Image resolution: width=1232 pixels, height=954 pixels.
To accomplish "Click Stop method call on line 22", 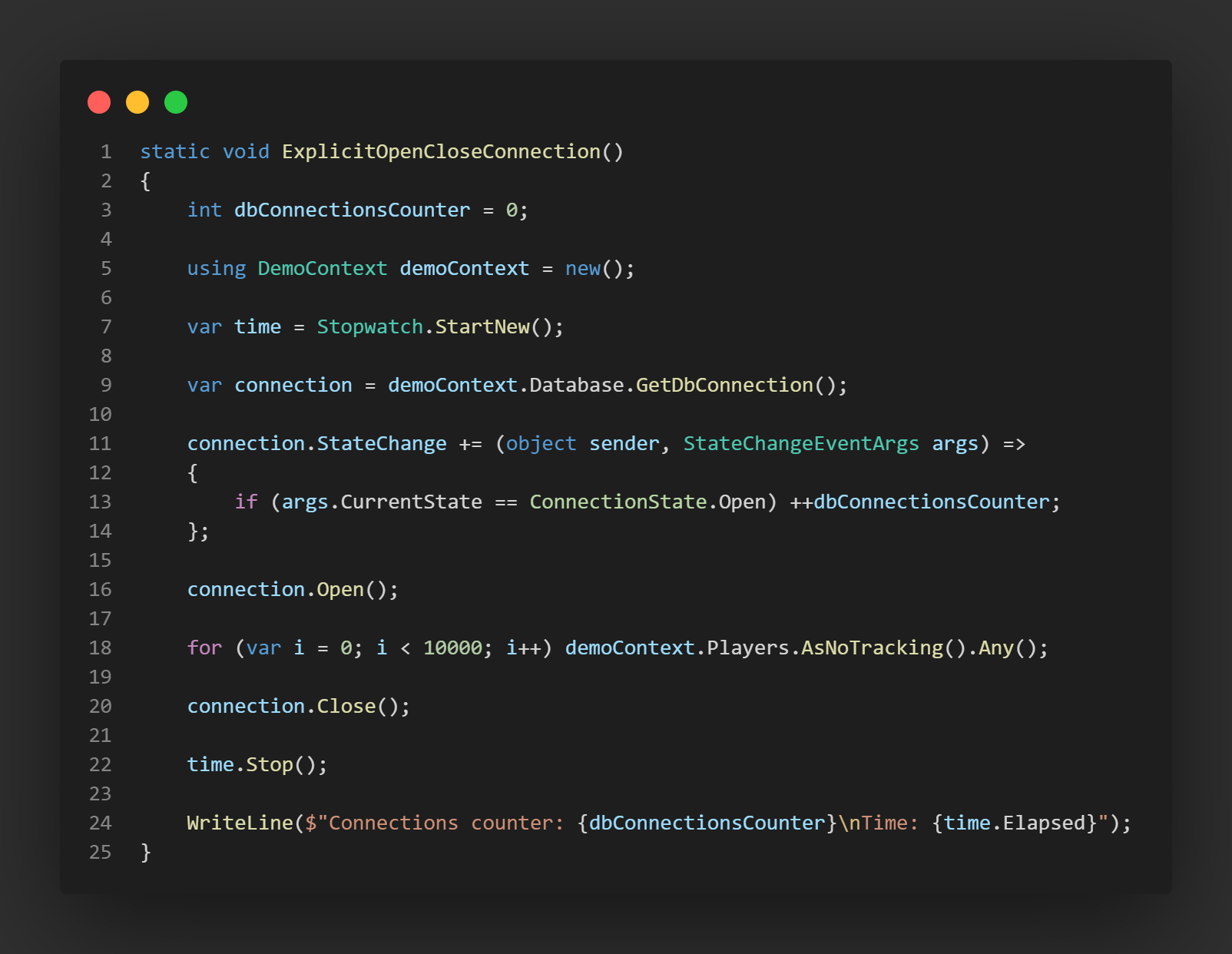I will (x=270, y=765).
